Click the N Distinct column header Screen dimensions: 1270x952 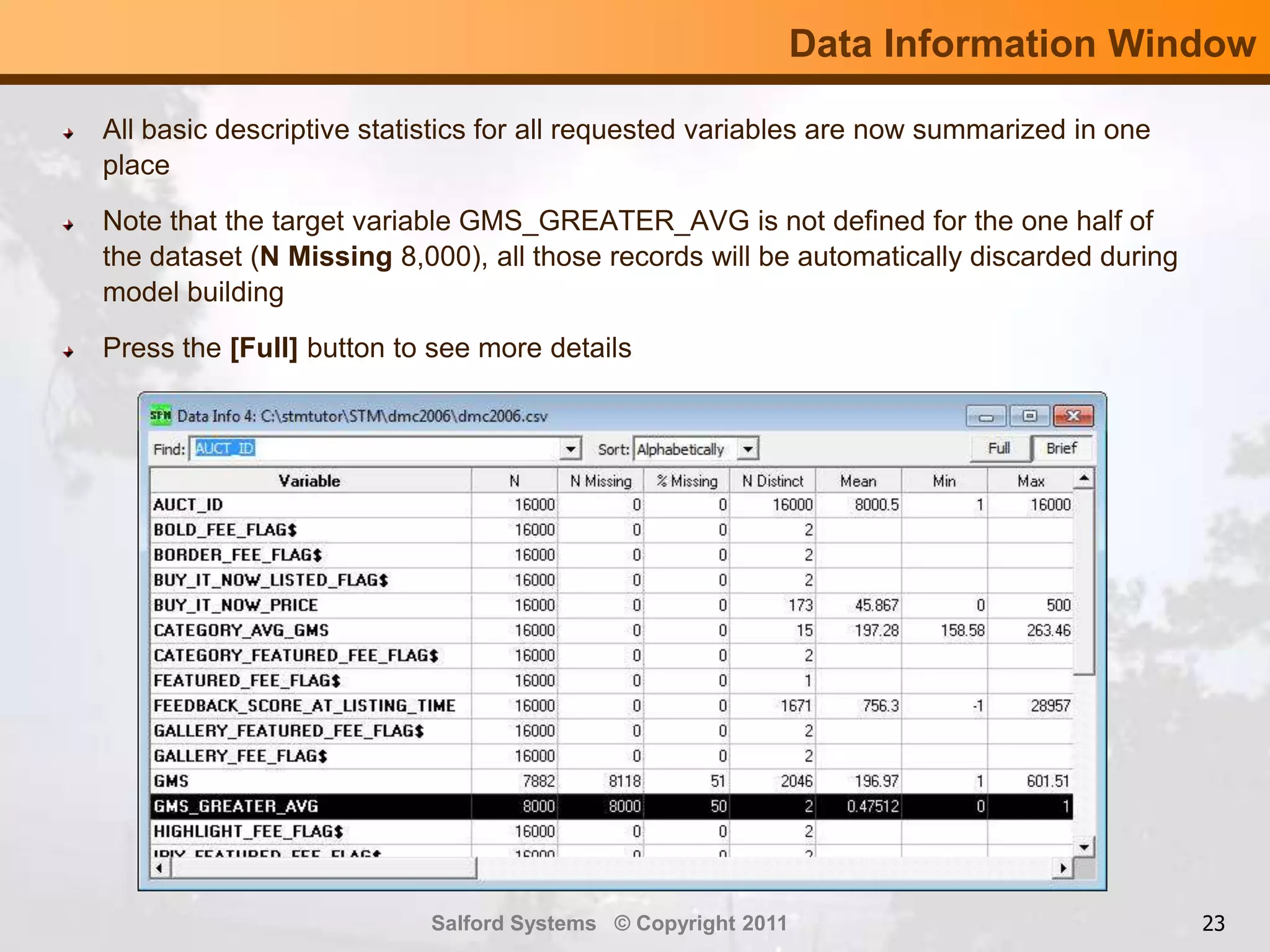tap(773, 481)
